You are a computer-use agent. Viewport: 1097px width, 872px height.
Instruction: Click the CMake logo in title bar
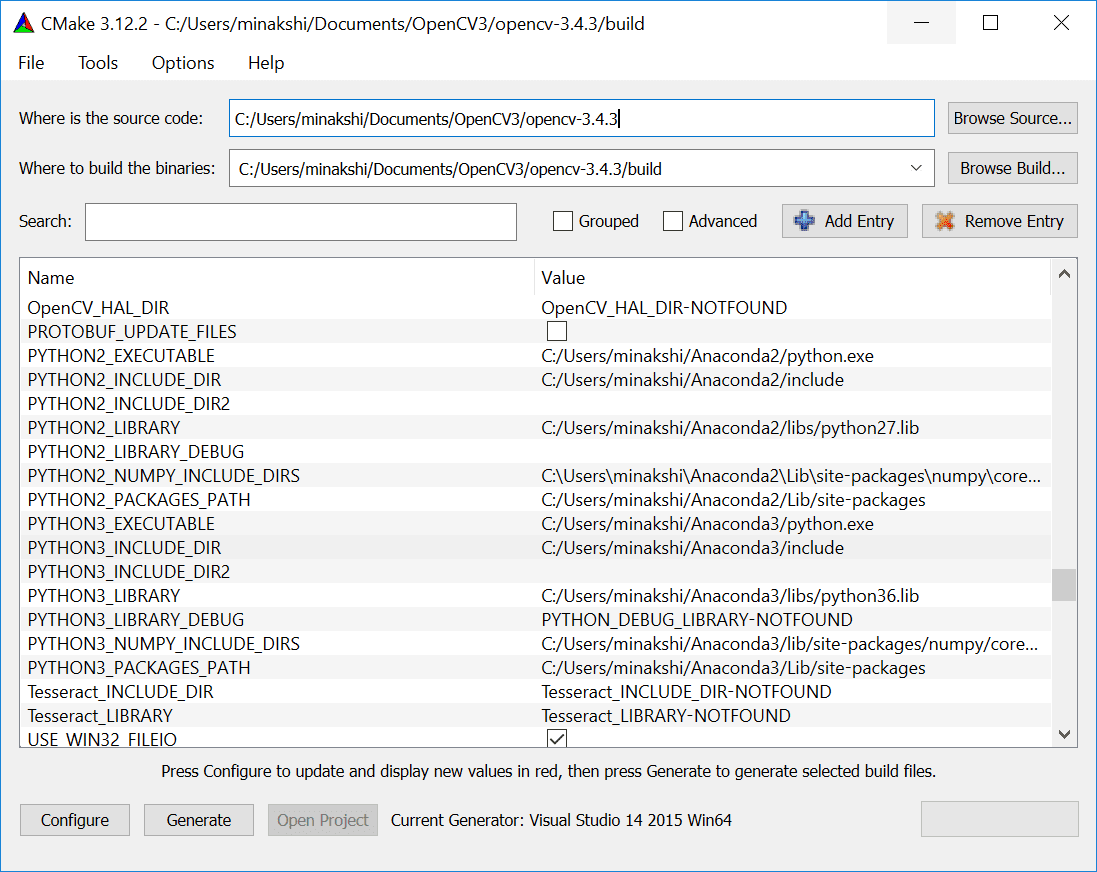coord(24,23)
